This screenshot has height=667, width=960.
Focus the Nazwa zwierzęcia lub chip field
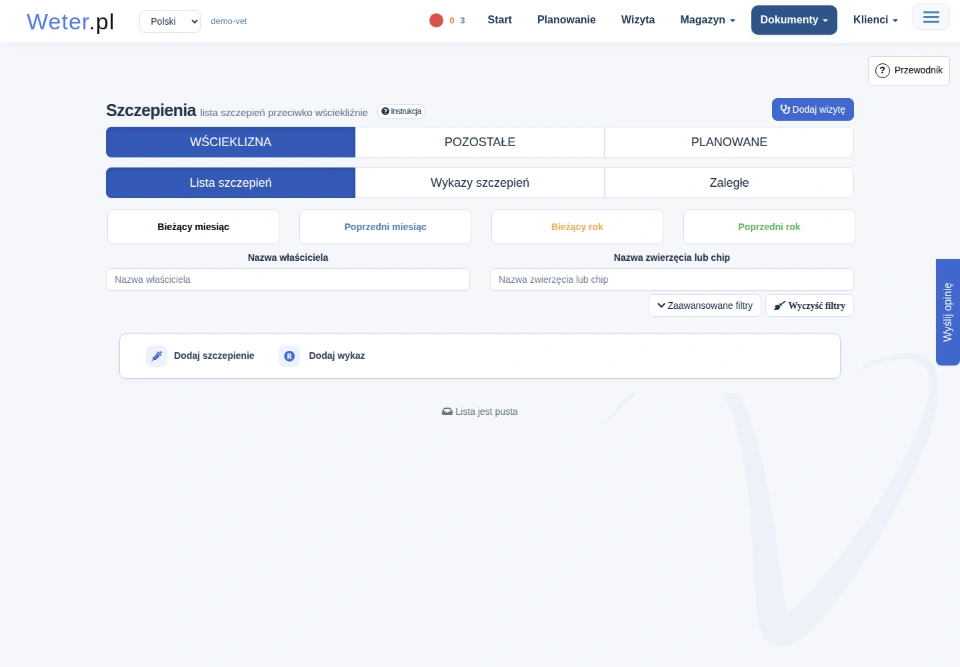[672, 279]
